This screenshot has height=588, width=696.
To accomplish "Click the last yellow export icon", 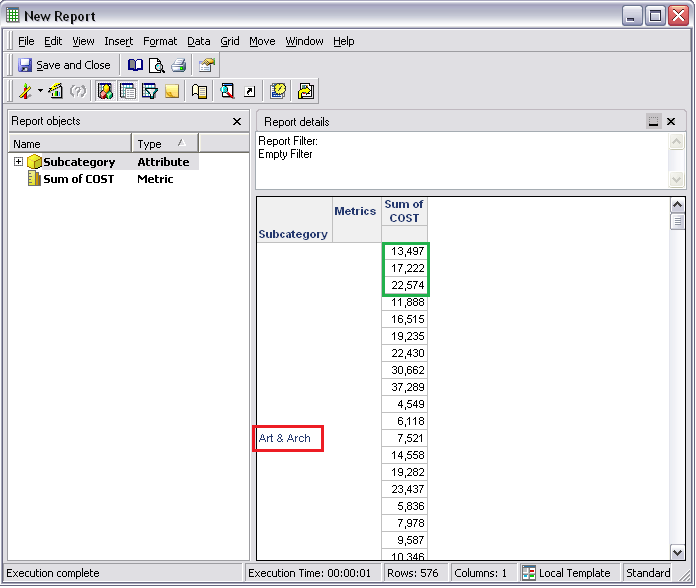I will click(x=306, y=91).
